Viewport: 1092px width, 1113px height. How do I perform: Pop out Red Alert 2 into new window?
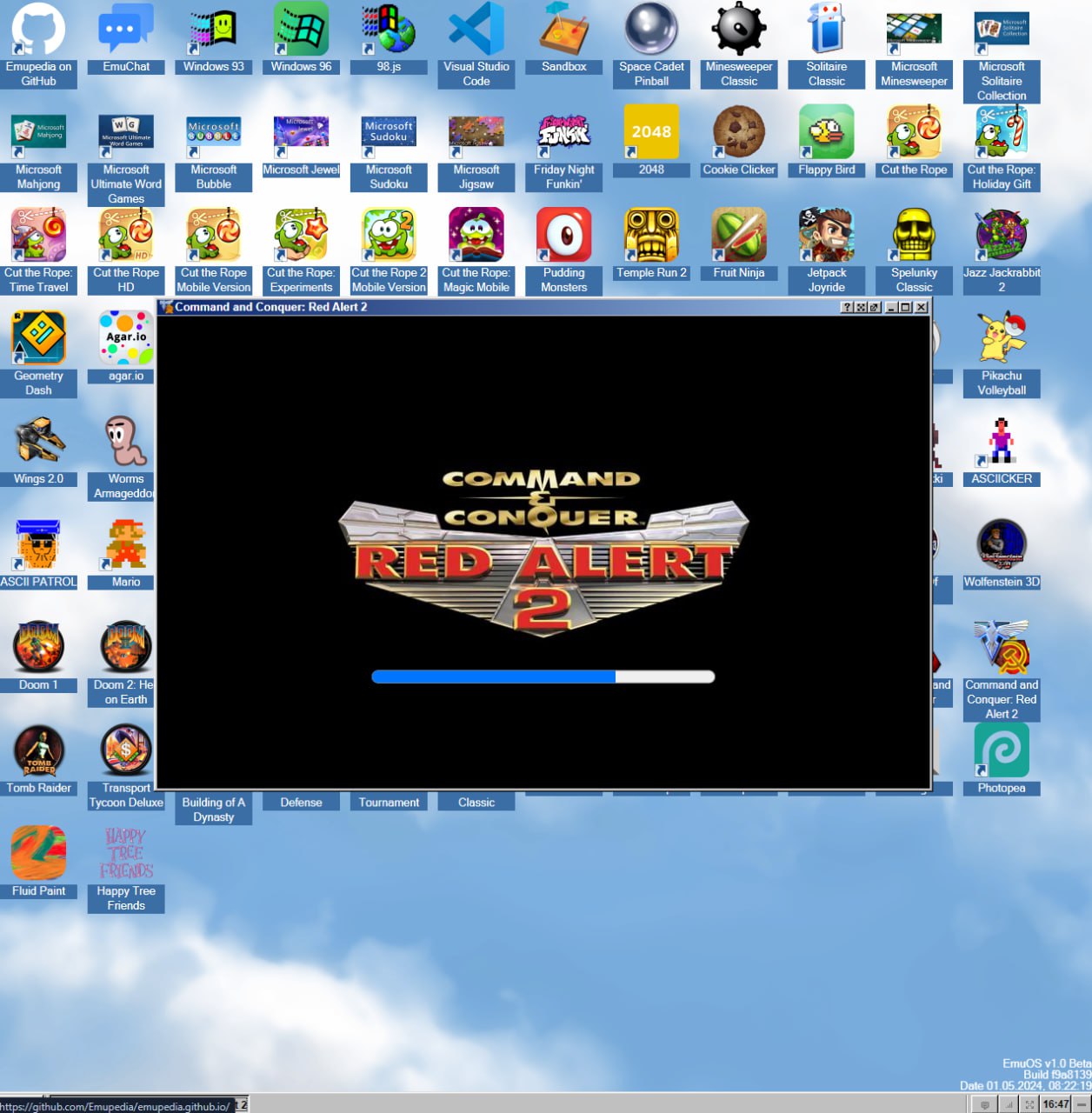click(875, 307)
